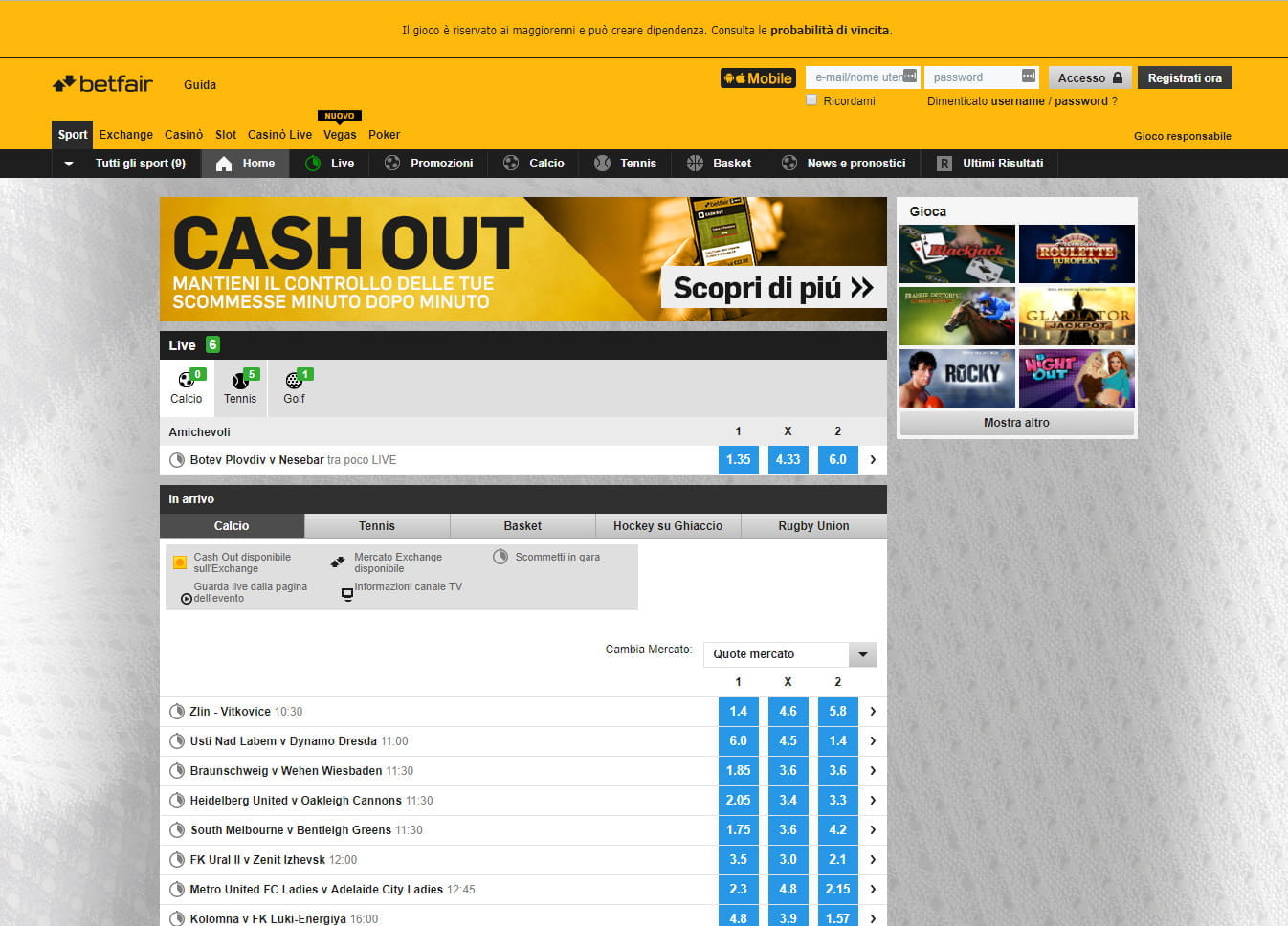Expand South Melbourne v Bentleigh Greens arrow
Image resolution: width=1288 pixels, height=926 pixels.
click(873, 830)
